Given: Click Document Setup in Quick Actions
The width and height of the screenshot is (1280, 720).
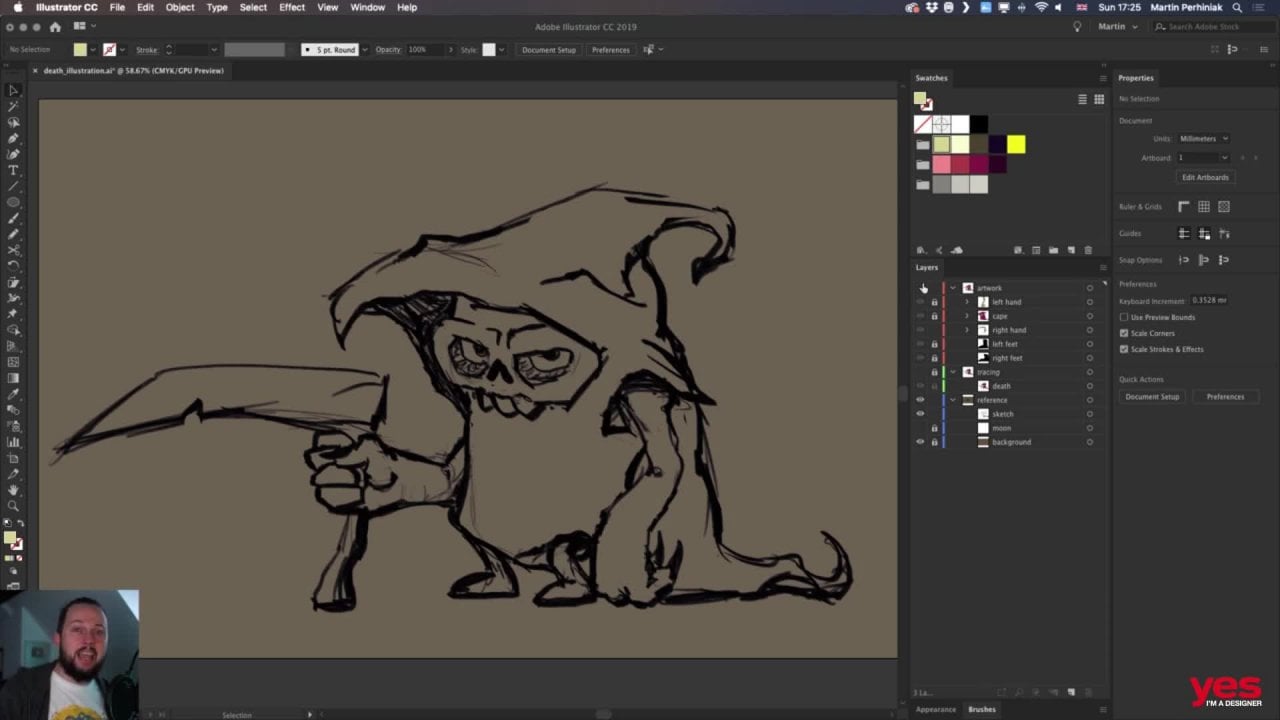Looking at the screenshot, I should pyautogui.click(x=1152, y=397).
